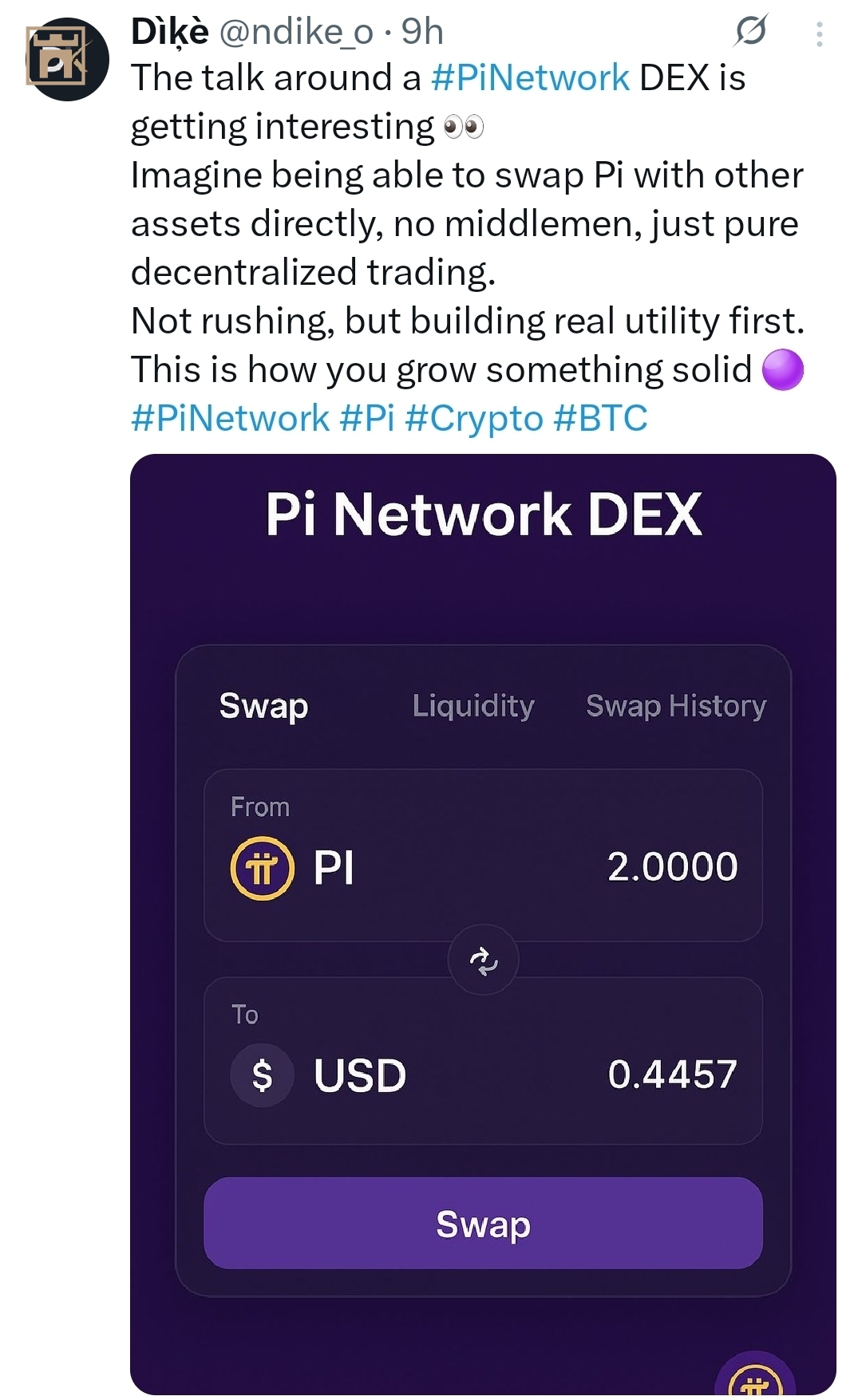Tap the Grok explain icon

(750, 32)
